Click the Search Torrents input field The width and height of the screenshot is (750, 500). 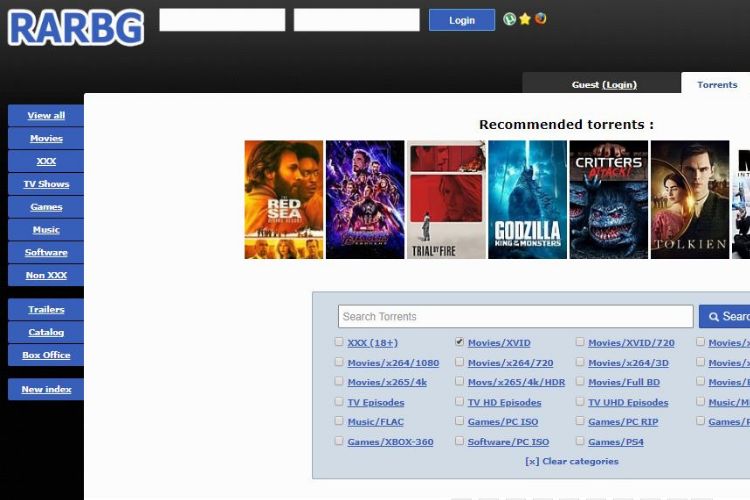pos(516,316)
